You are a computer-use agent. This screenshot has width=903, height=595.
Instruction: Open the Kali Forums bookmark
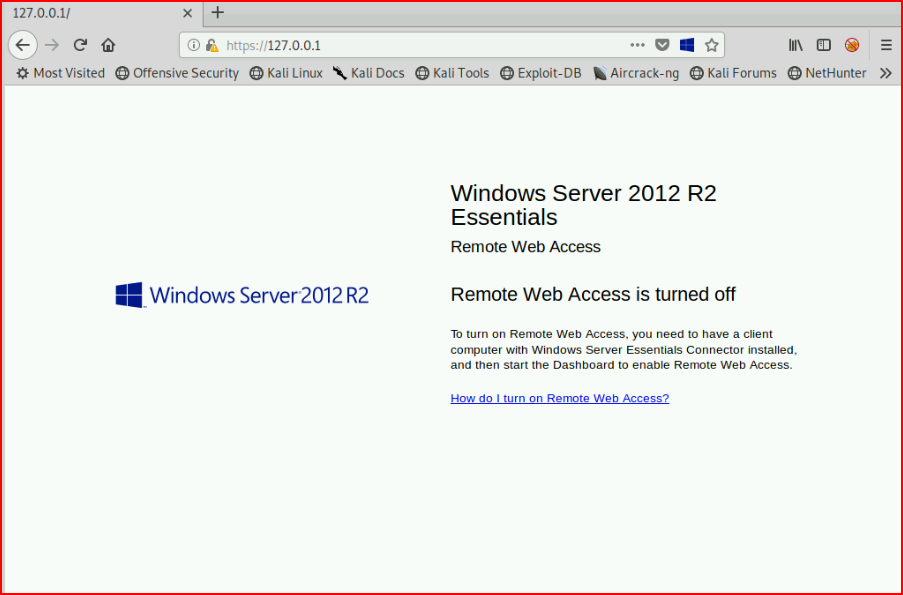733,73
